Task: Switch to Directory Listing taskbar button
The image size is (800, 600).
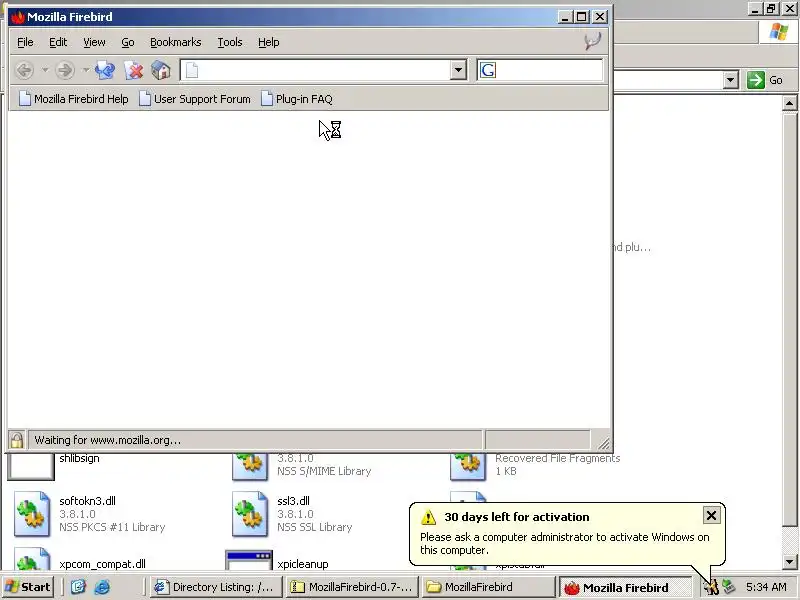Action: (216, 587)
